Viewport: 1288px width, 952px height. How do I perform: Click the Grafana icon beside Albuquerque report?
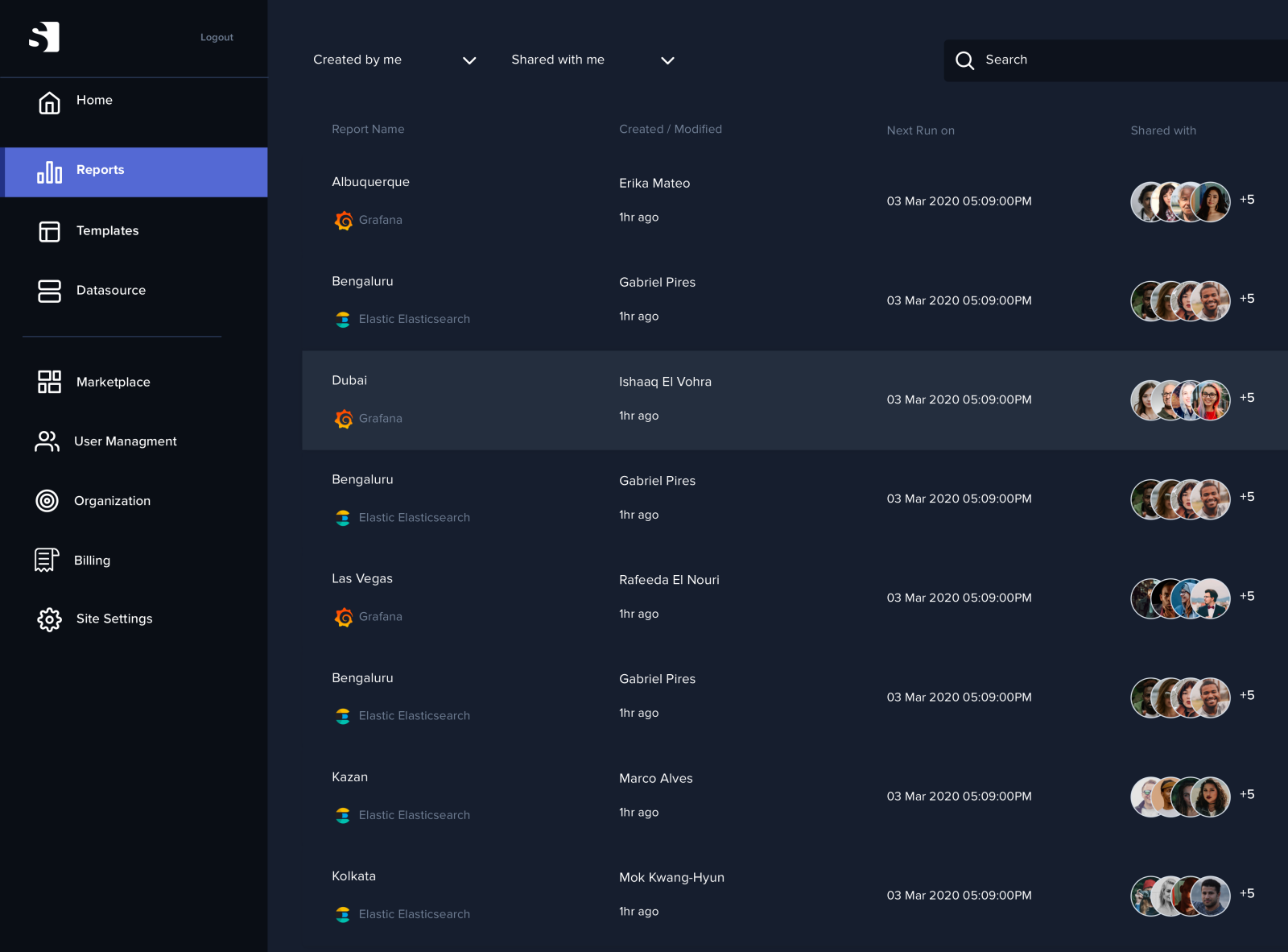(x=344, y=220)
